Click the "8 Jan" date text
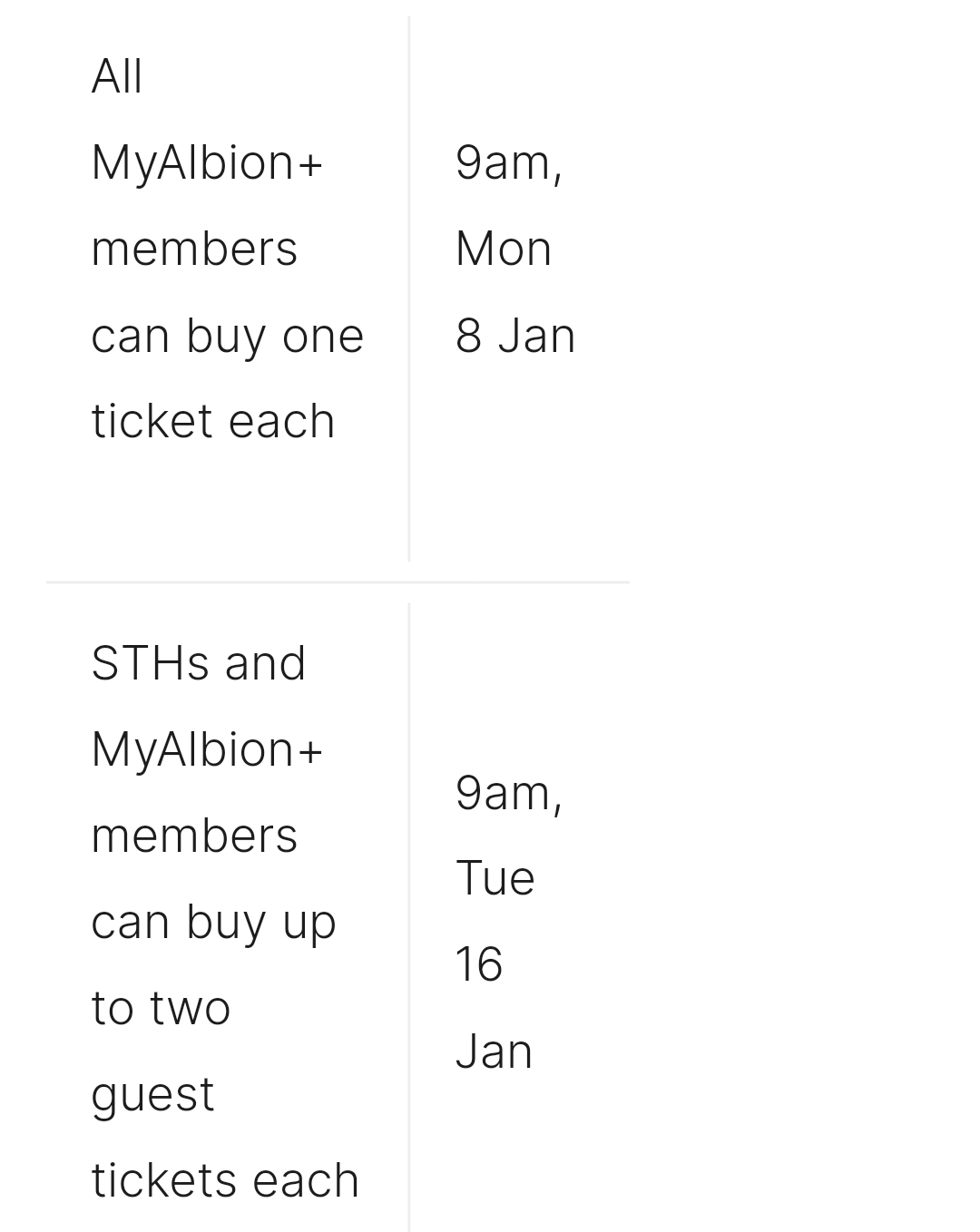This screenshot has height=1232, width=980. pos(515,336)
